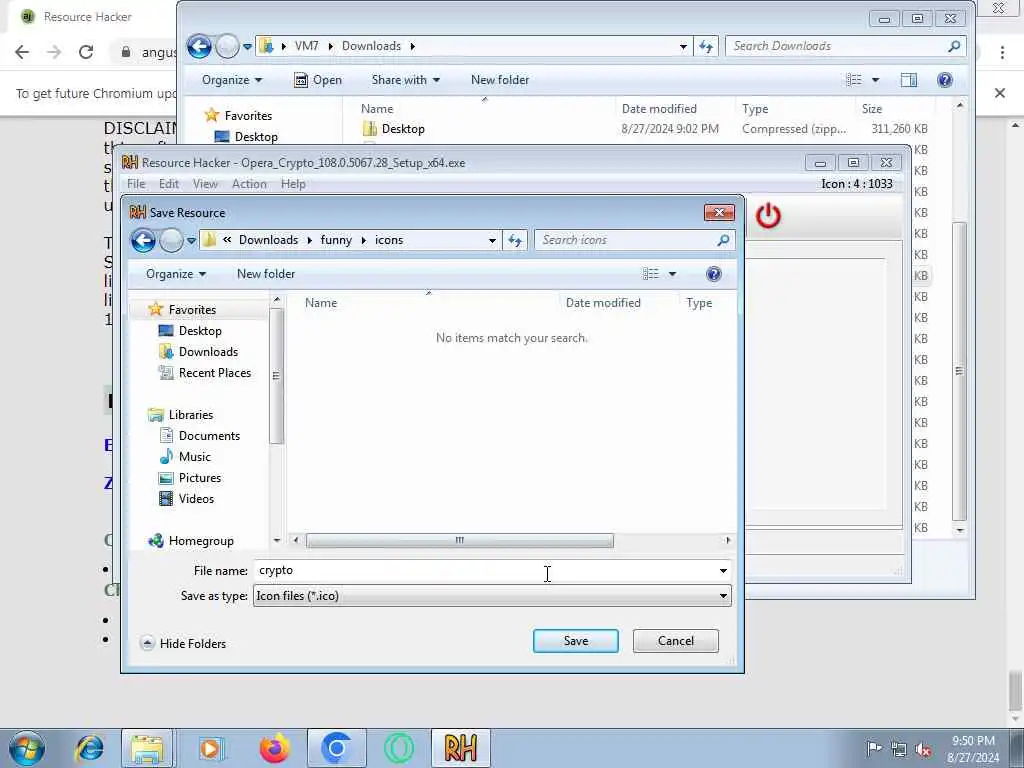1024x768 pixels.
Task: Open Save as type combo box
Action: pyautogui.click(x=492, y=596)
